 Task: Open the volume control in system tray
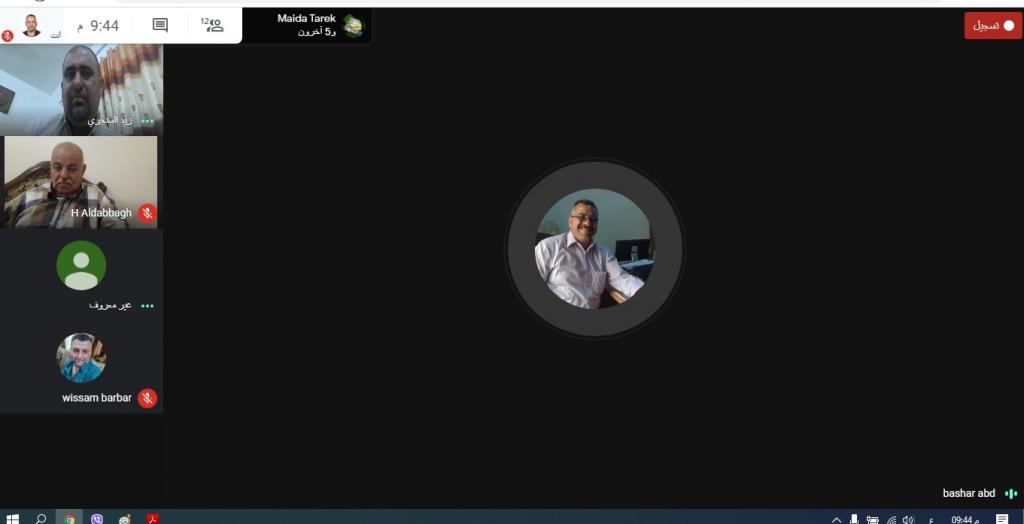pos(908,519)
